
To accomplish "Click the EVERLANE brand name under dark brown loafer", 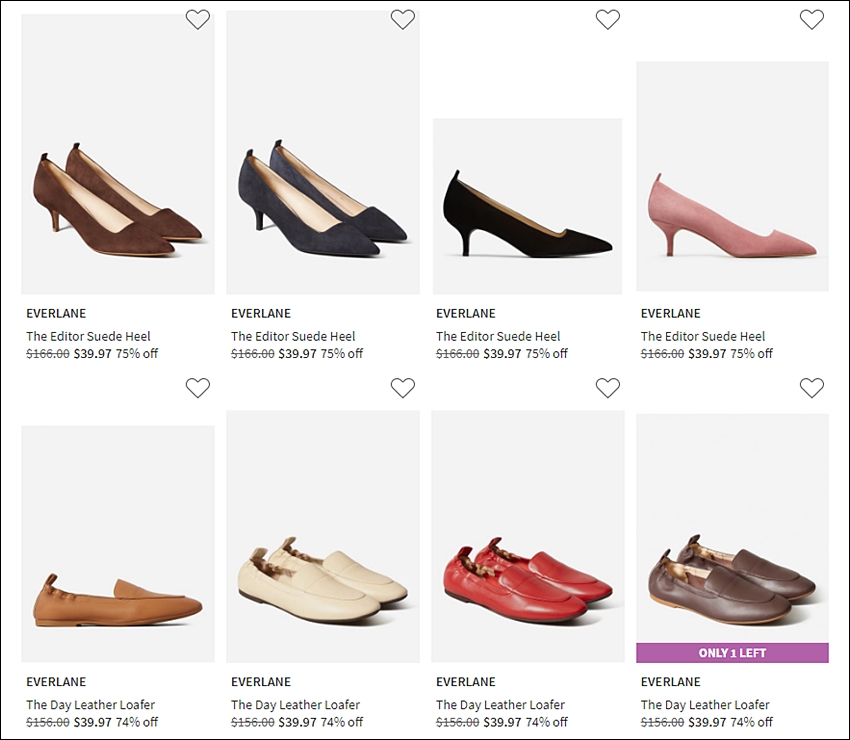I will (x=671, y=681).
